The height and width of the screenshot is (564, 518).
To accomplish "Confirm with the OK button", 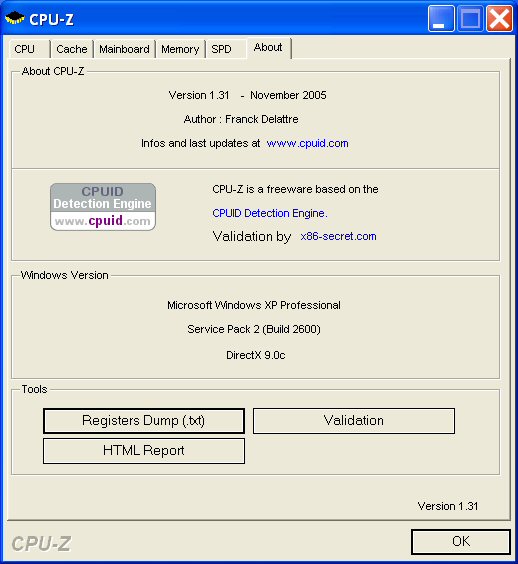I will (x=461, y=541).
